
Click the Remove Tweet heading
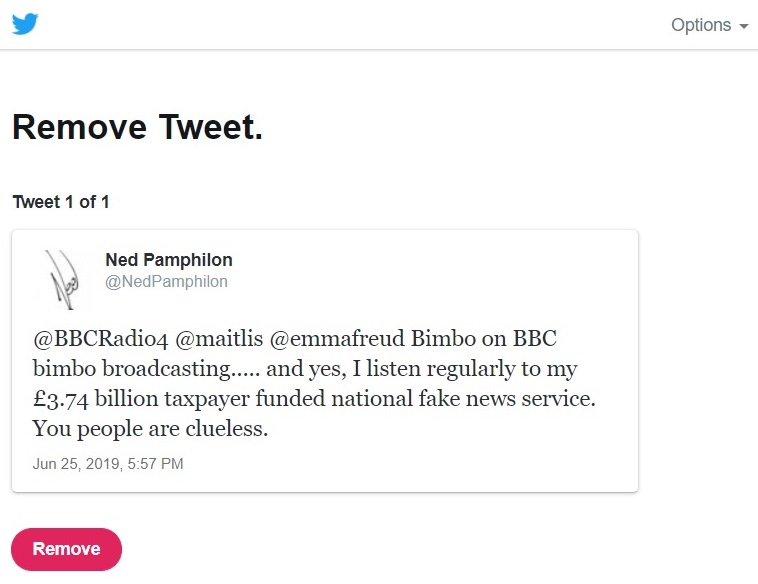click(x=137, y=127)
